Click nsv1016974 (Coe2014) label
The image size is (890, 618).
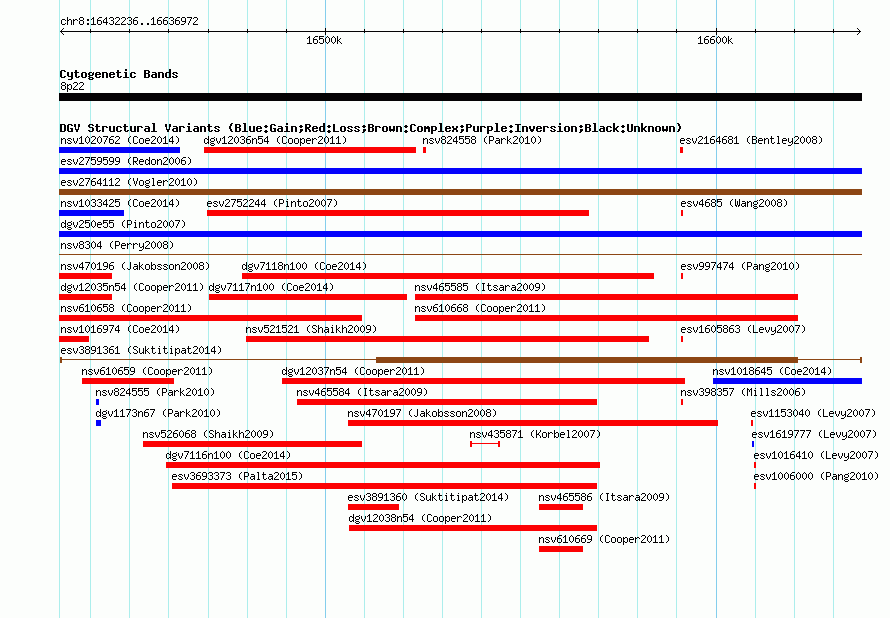pos(120,329)
